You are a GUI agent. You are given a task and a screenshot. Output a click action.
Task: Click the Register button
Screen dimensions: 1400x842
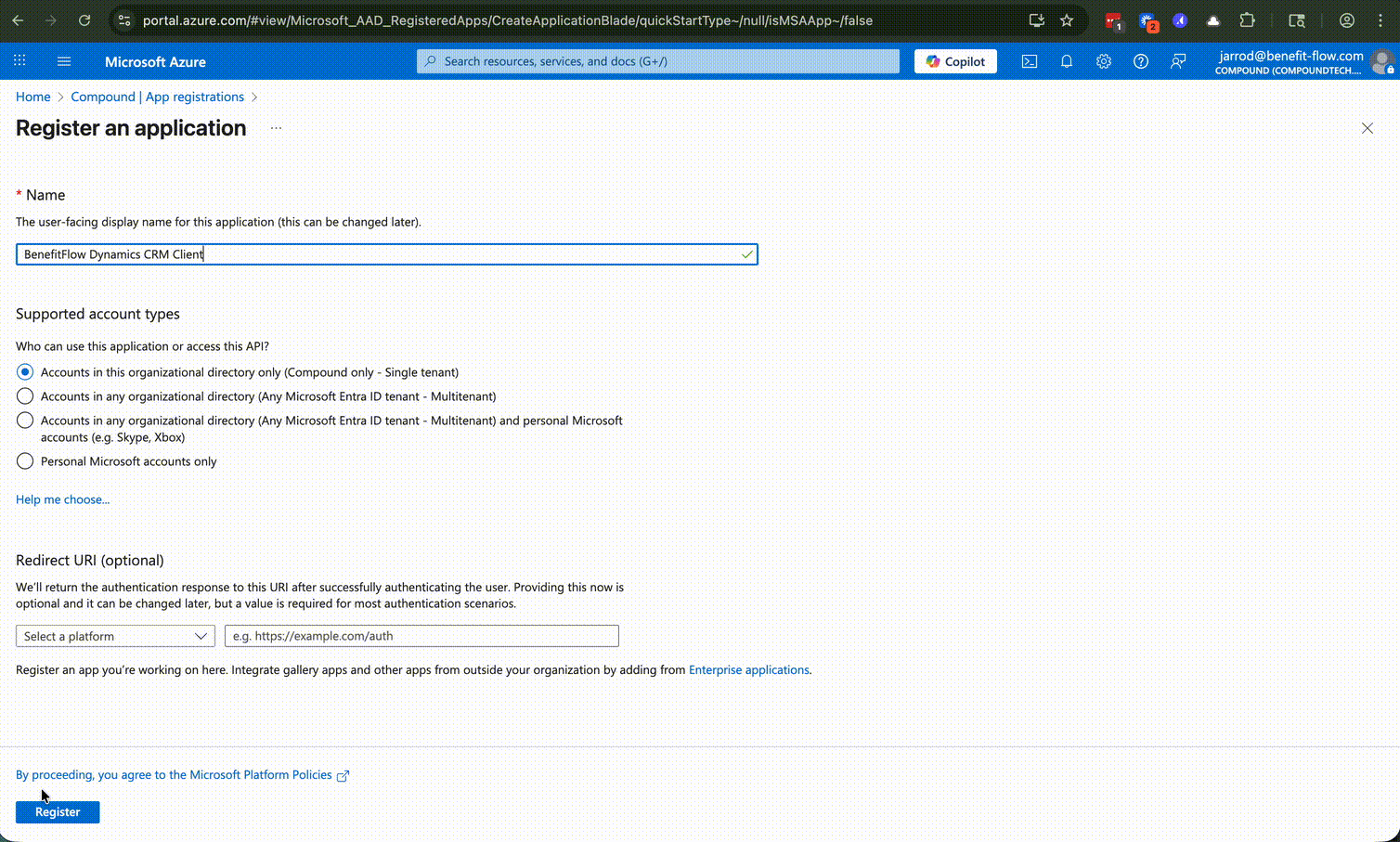[x=57, y=811]
